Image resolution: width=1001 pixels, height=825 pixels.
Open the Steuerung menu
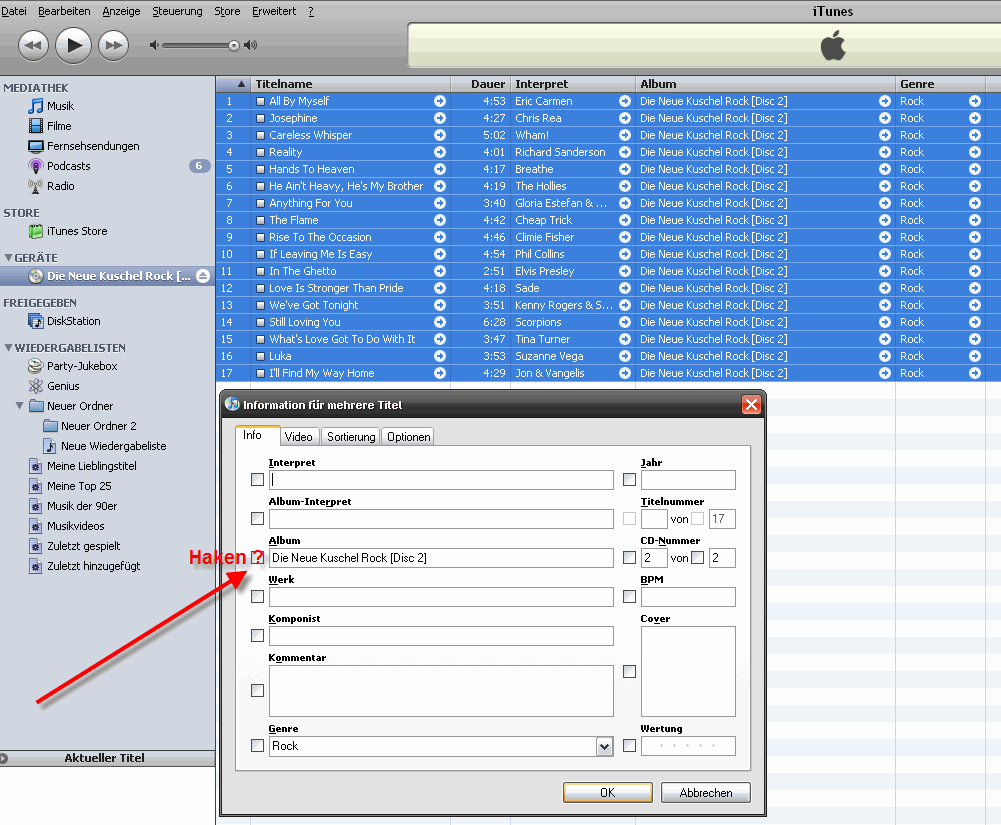(x=177, y=11)
